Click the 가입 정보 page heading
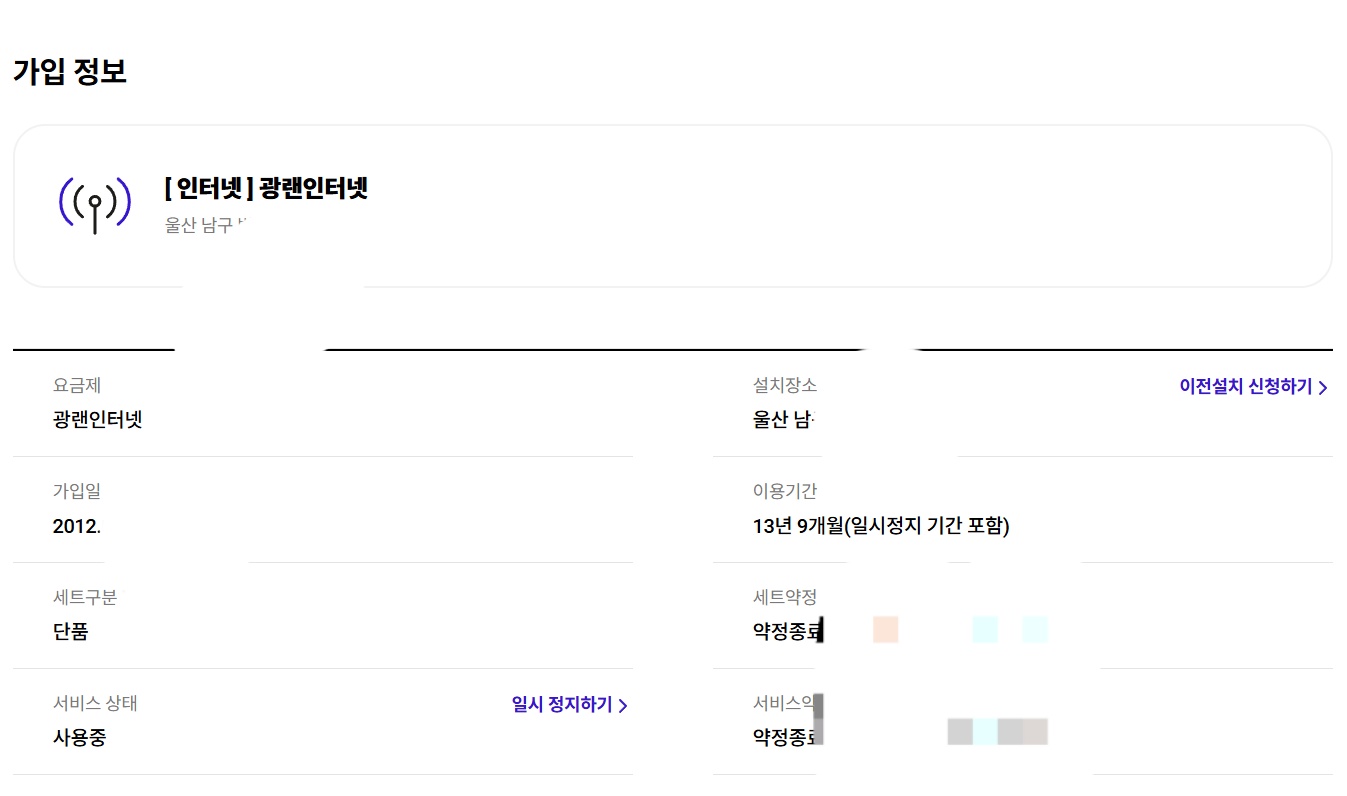1347x796 pixels. (x=70, y=72)
